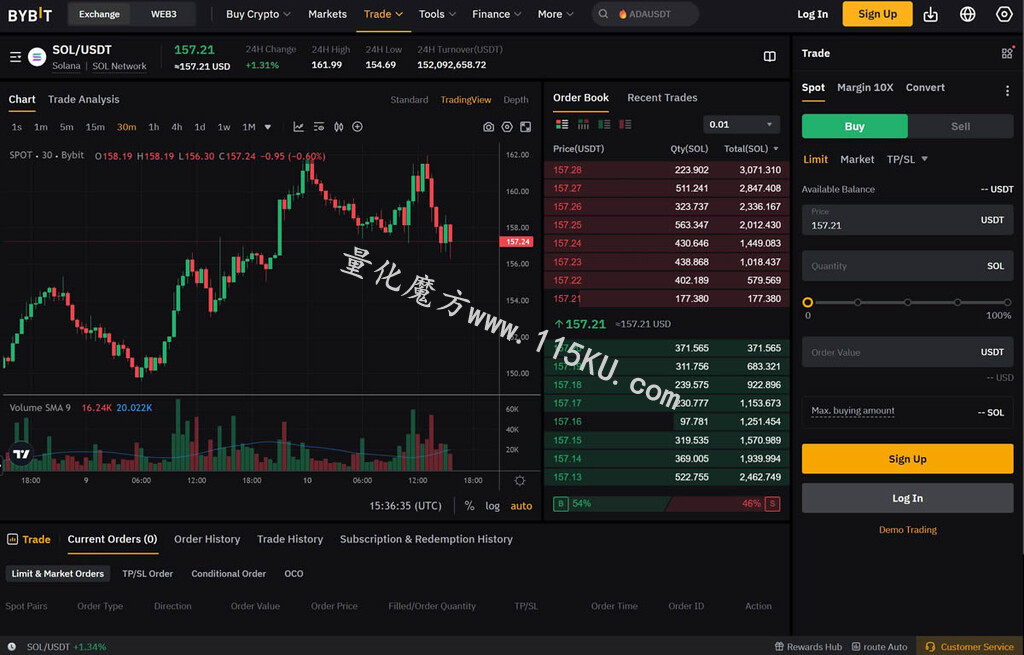Switch to Trade Analysis tab
Image resolution: width=1024 pixels, height=655 pixels.
84,99
